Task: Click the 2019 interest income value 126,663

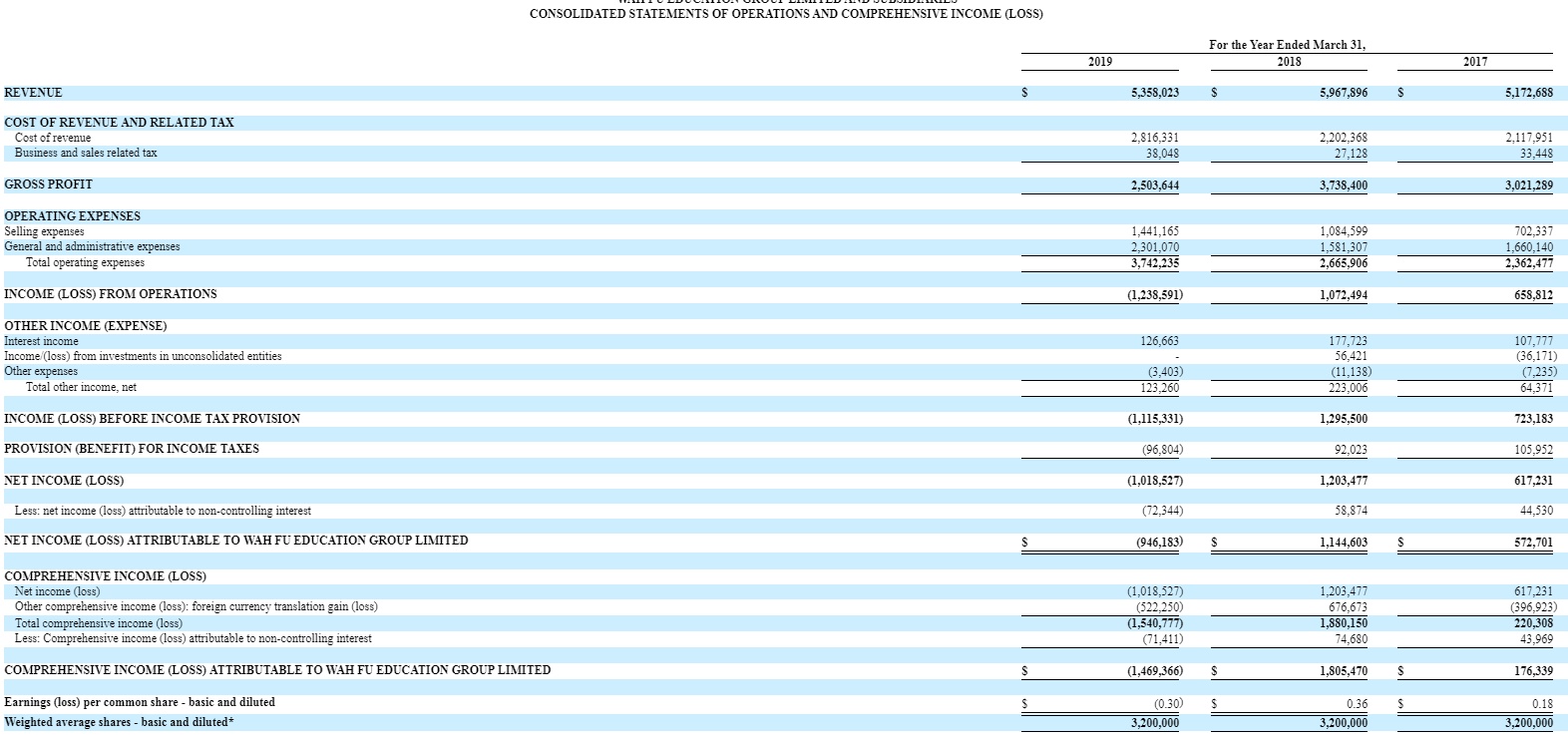Action: click(1159, 341)
